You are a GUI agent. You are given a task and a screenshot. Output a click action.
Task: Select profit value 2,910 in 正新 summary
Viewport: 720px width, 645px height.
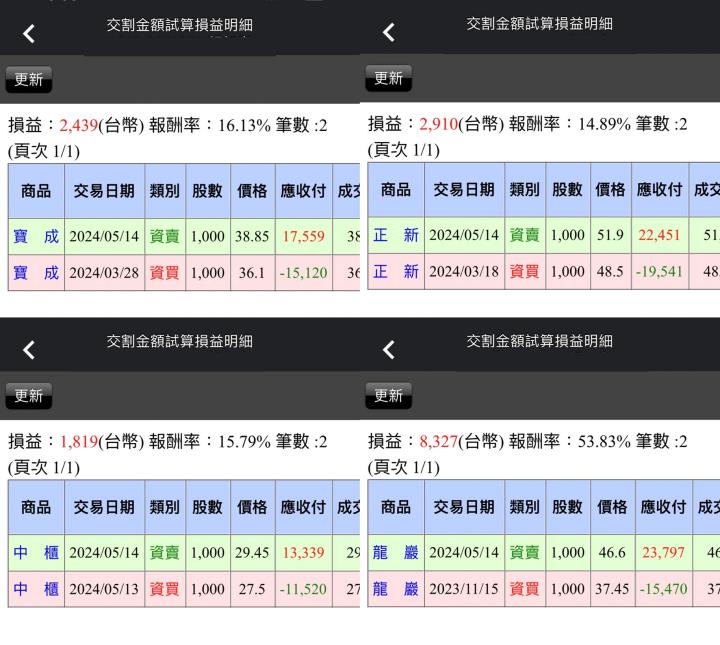(x=439, y=123)
